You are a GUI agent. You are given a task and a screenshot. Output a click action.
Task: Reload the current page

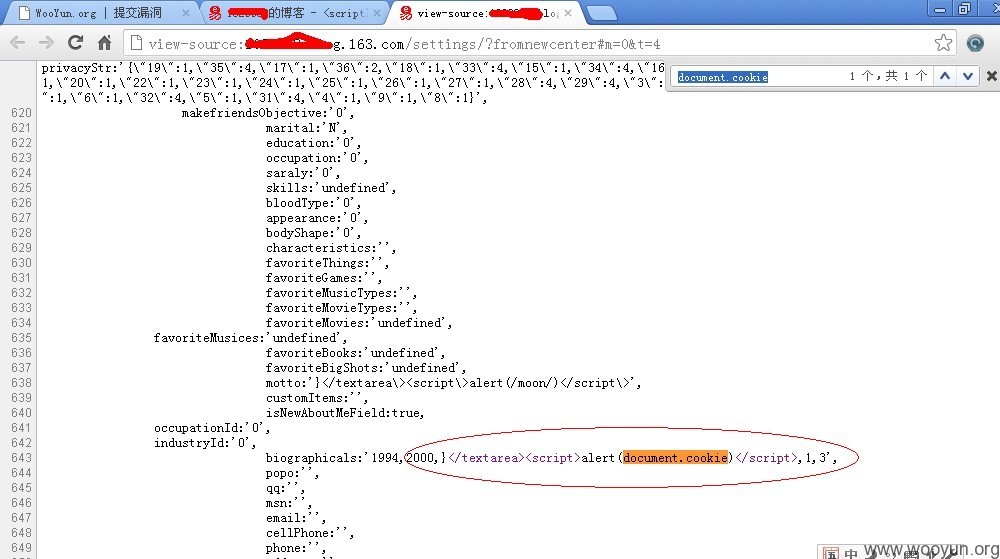coord(75,43)
